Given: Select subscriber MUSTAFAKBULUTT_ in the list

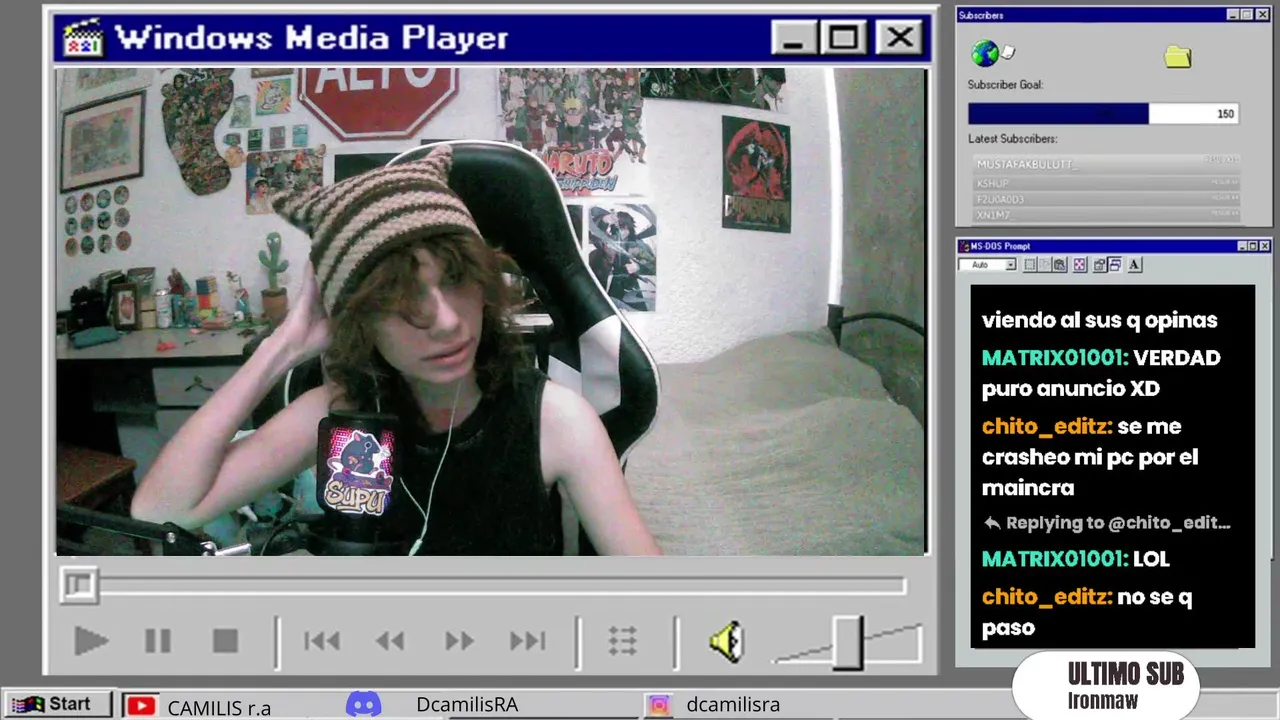Looking at the screenshot, I should coord(1107,162).
